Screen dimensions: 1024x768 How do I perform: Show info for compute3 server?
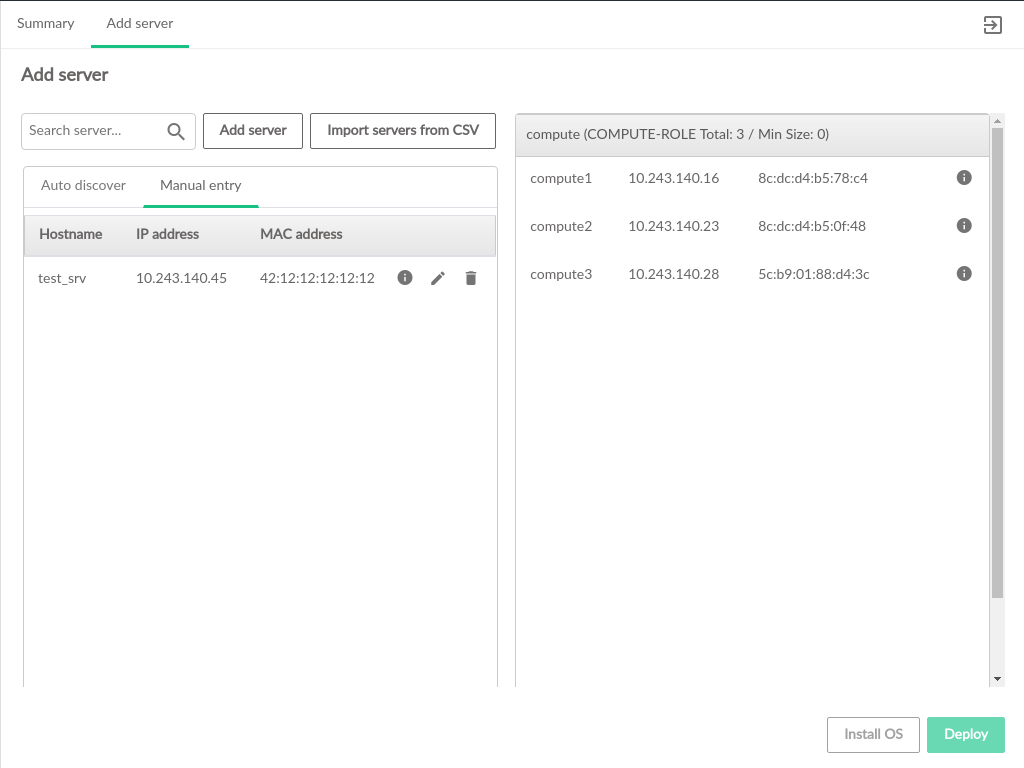pos(964,274)
